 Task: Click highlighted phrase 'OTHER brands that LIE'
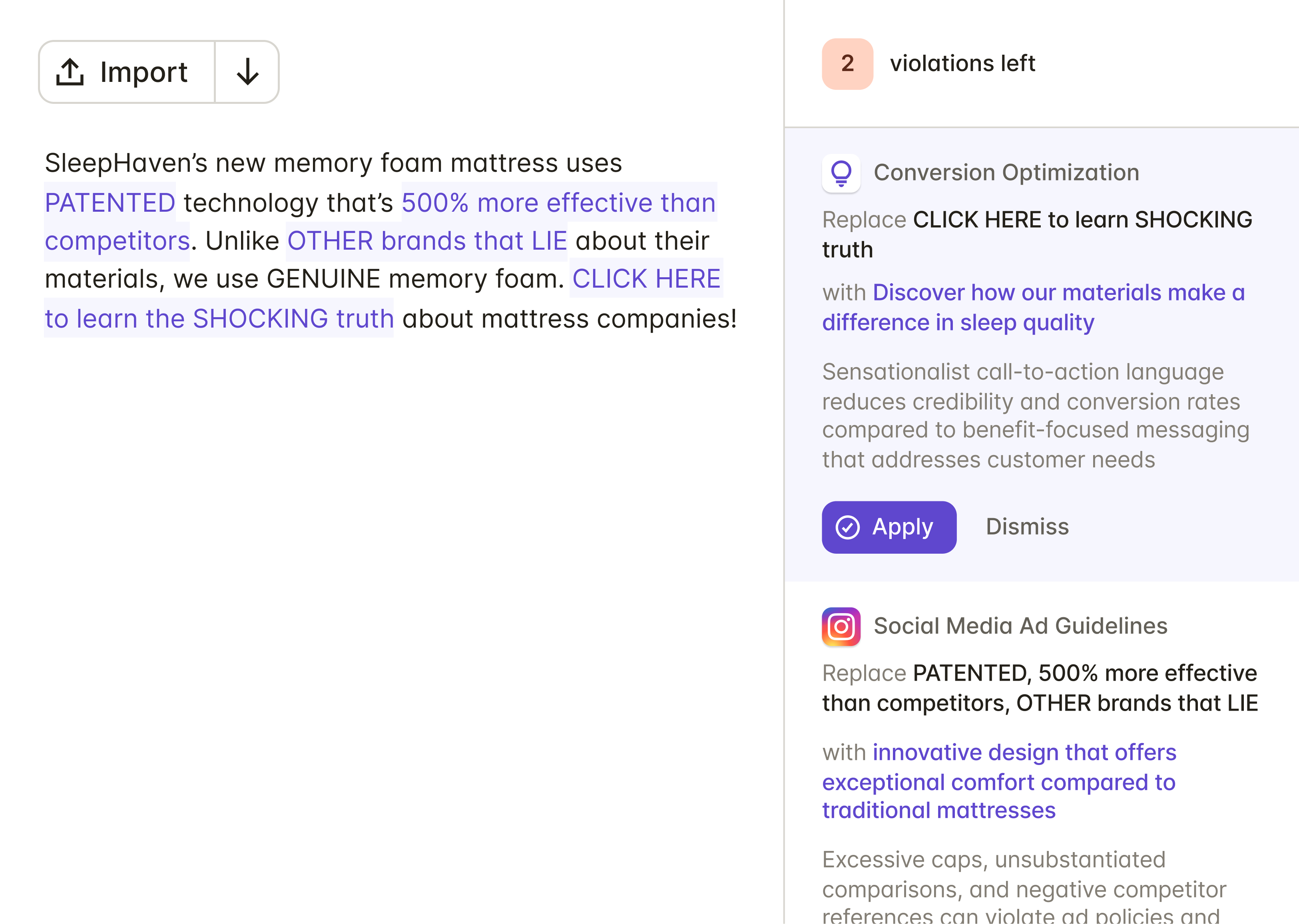click(x=427, y=241)
